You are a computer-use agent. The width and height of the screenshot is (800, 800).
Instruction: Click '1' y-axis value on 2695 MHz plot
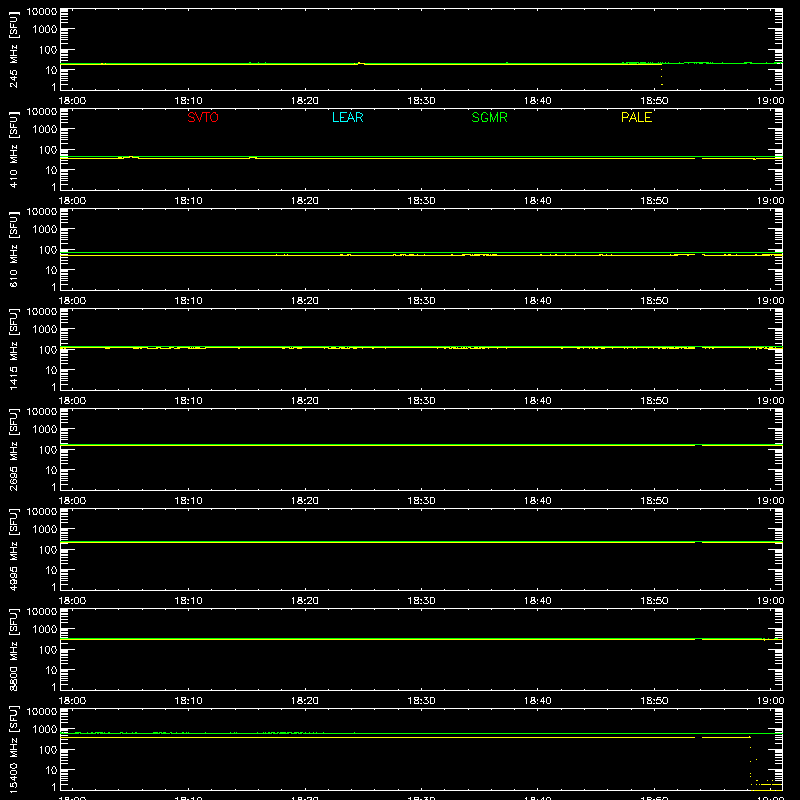(54, 487)
